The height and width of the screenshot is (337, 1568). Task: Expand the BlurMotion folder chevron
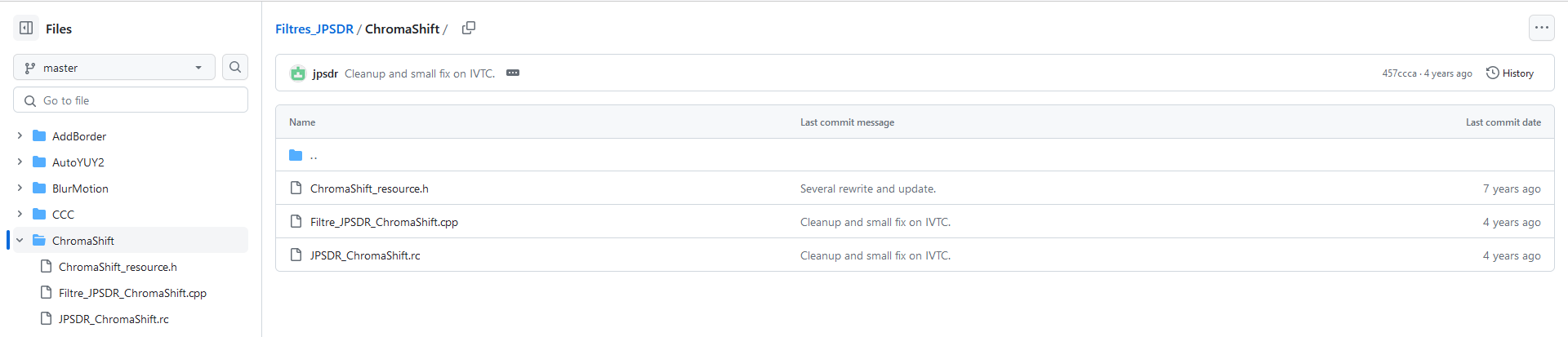pos(20,188)
